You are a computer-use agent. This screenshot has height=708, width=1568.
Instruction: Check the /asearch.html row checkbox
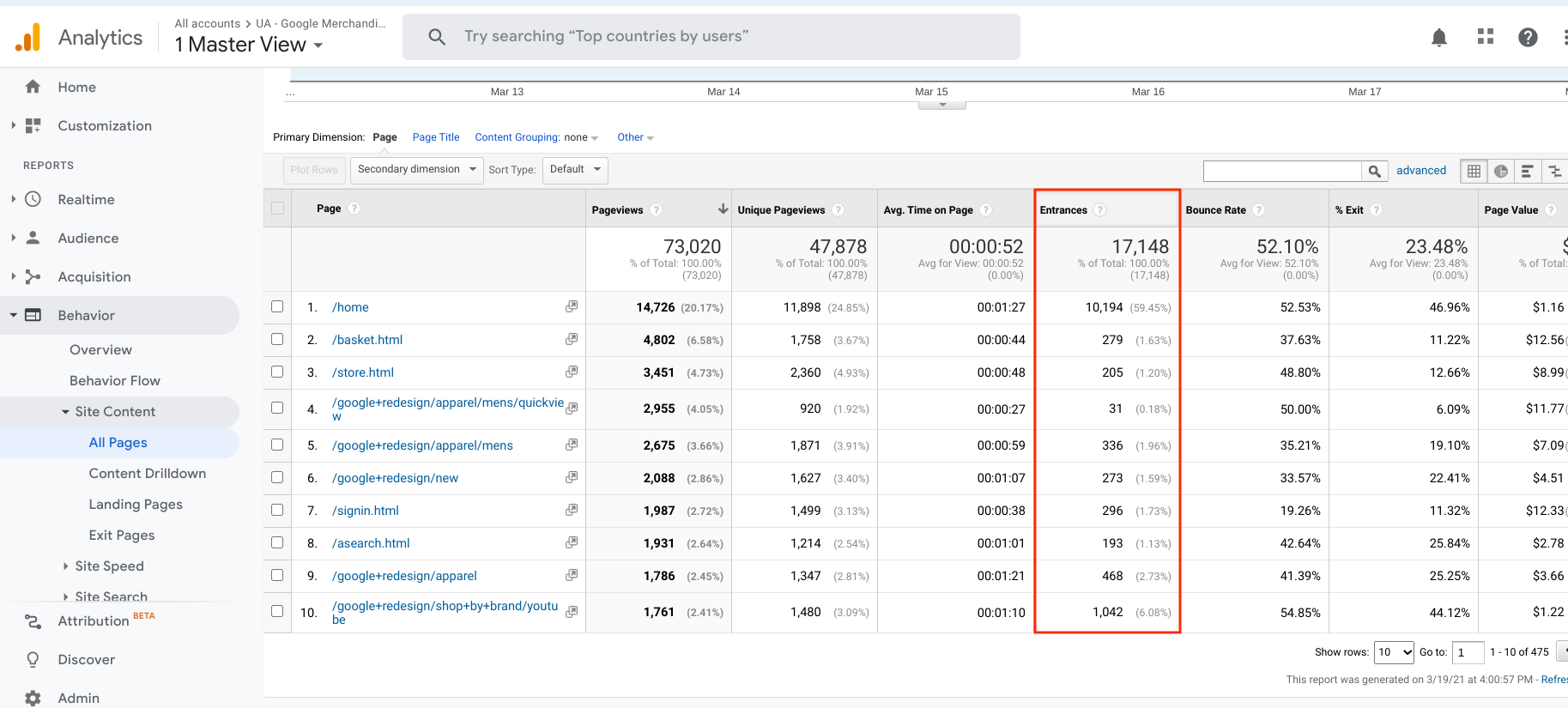click(x=277, y=542)
